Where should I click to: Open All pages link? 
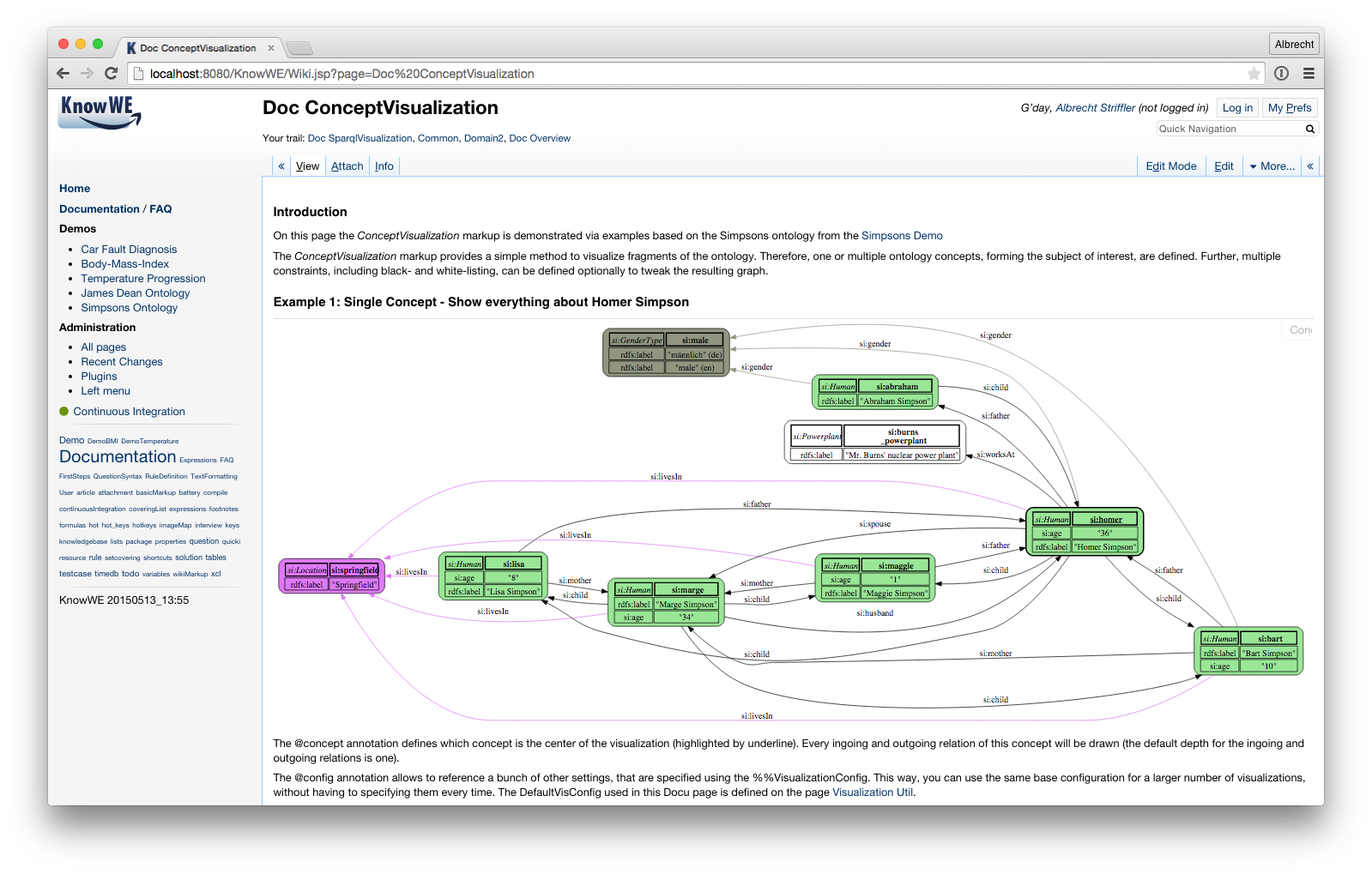104,347
